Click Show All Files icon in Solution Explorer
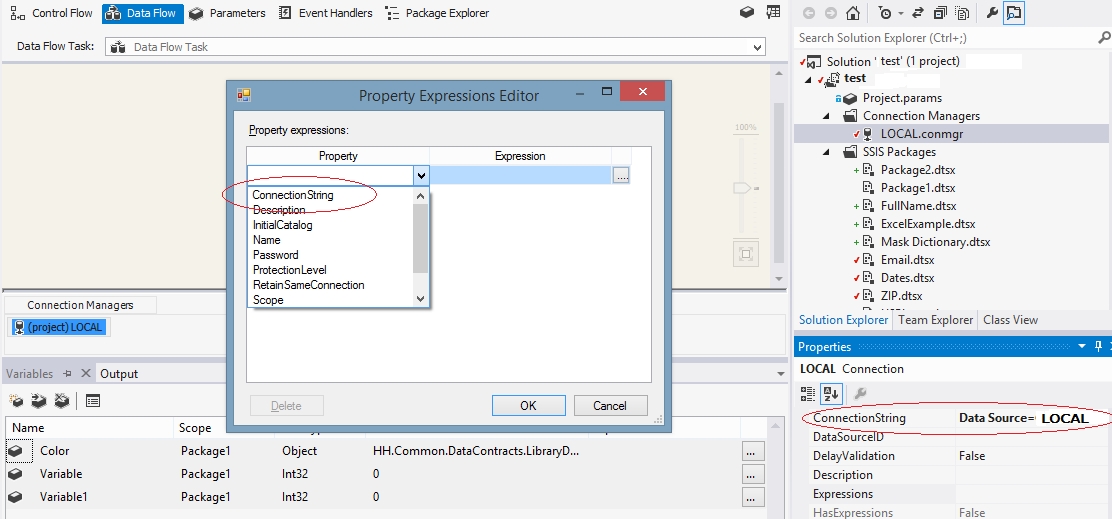Image resolution: width=1112 pixels, height=519 pixels. click(962, 13)
